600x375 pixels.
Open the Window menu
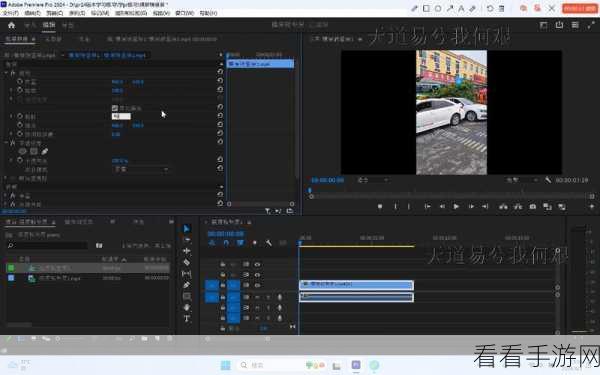coord(185,13)
